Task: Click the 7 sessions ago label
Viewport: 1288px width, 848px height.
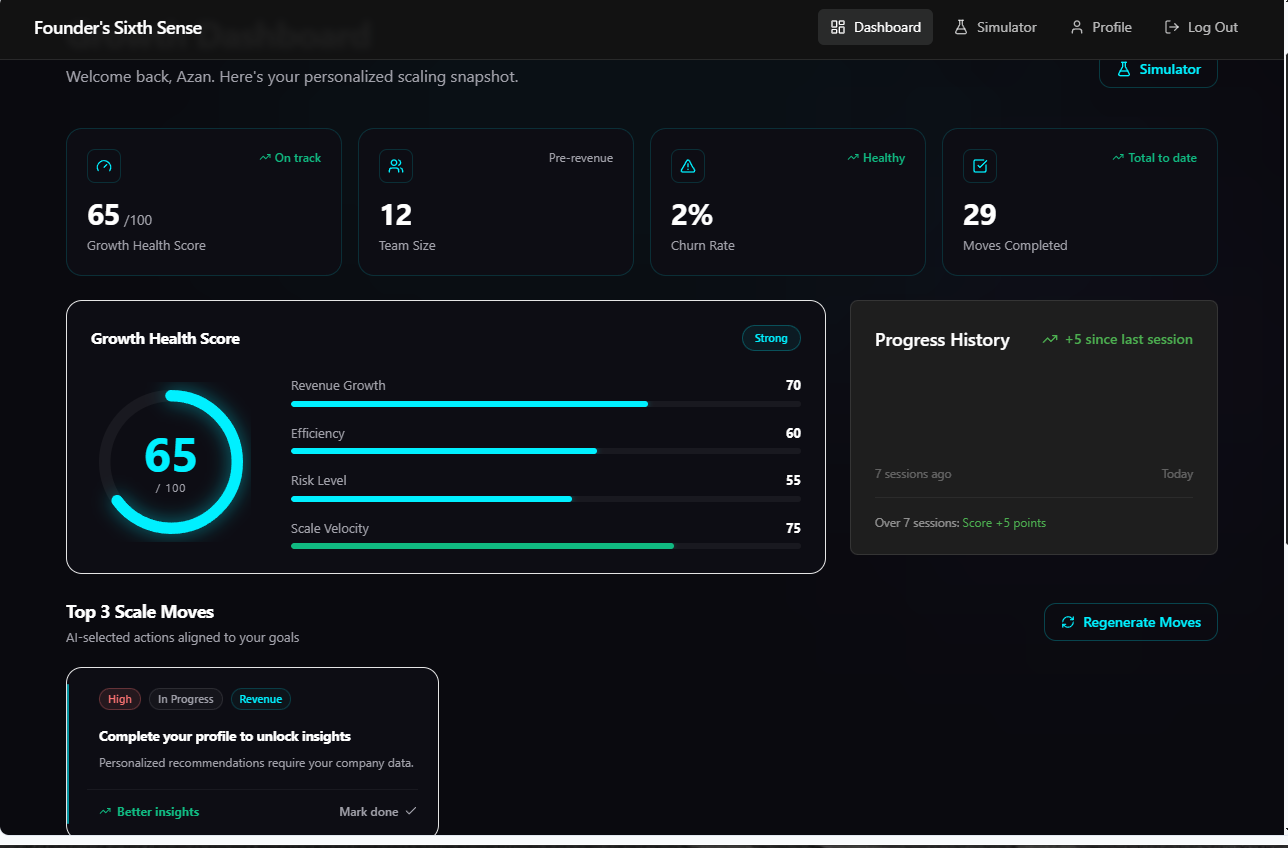Action: coord(913,474)
